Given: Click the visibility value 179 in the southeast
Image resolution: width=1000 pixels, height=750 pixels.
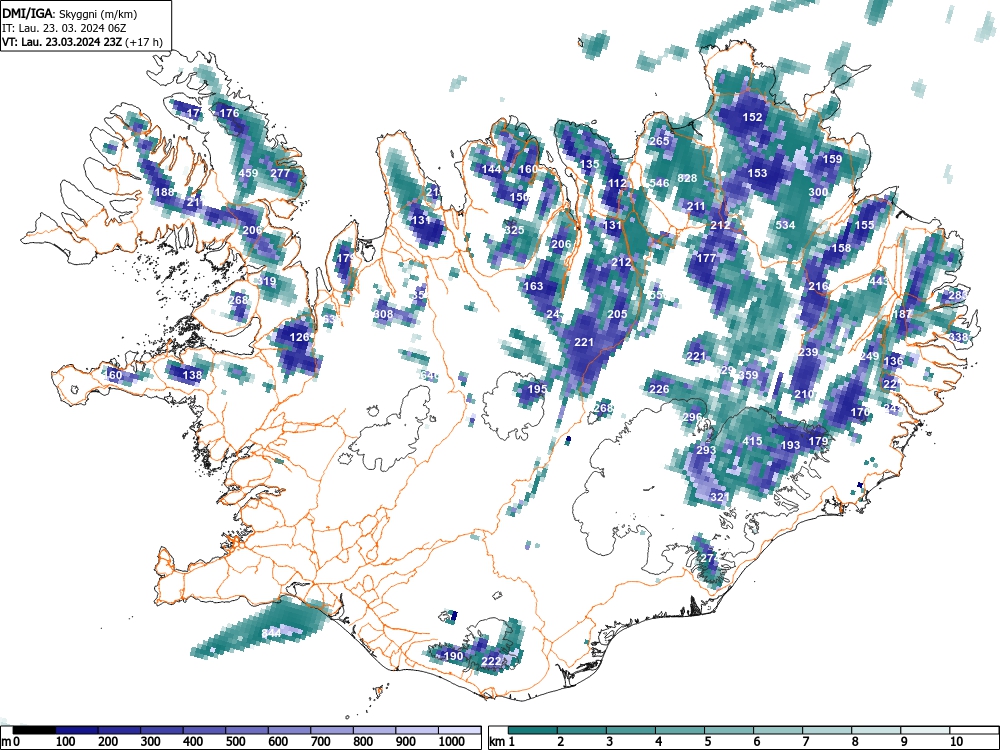Looking at the screenshot, I should point(818,440).
